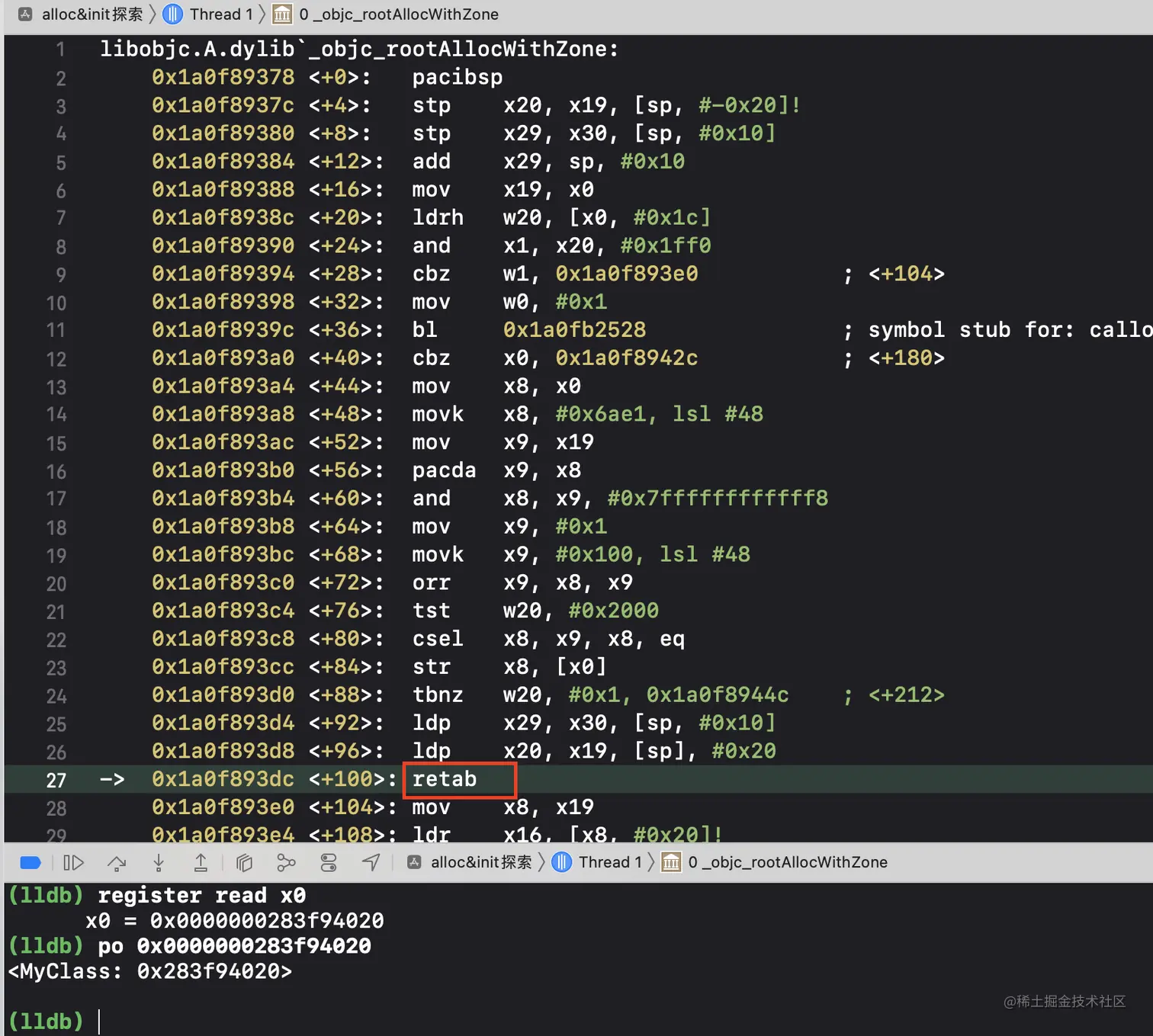Click the continue program execution icon
Screen dimensions: 1153x1036
point(73,863)
